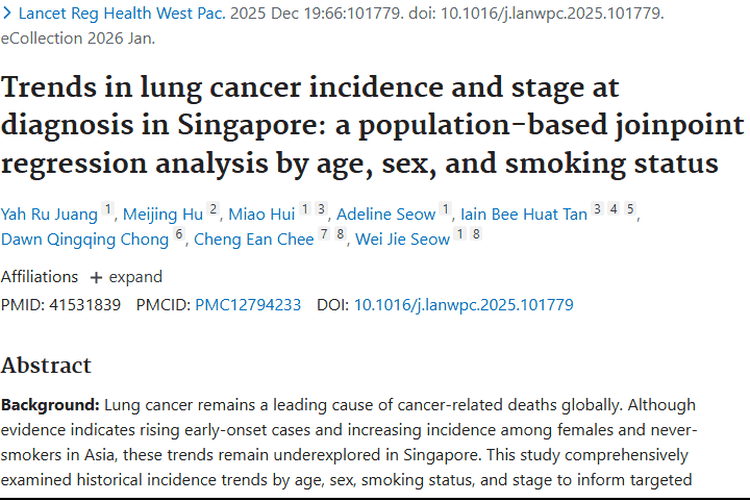Expand the author affiliations list
Screen dimensions: 750x500
pyautogui.click(x=125, y=277)
